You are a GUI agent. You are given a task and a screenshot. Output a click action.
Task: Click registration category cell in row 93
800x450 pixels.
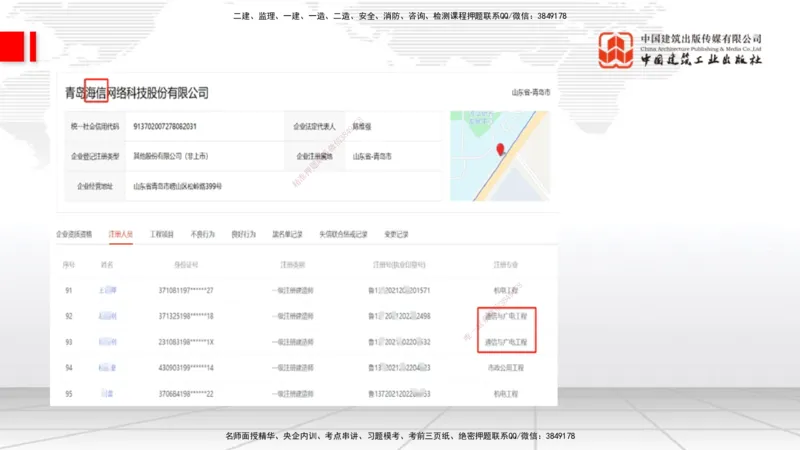click(292, 342)
